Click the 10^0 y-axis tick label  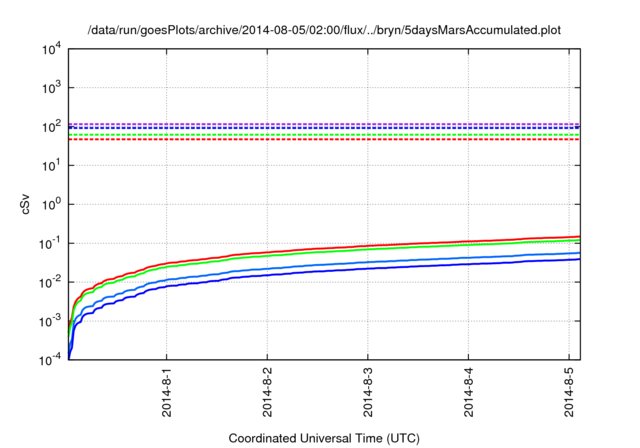51,204
